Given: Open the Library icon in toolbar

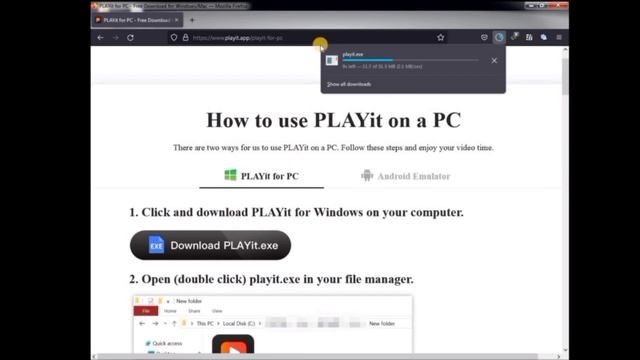Looking at the screenshot, I should (x=529, y=38).
